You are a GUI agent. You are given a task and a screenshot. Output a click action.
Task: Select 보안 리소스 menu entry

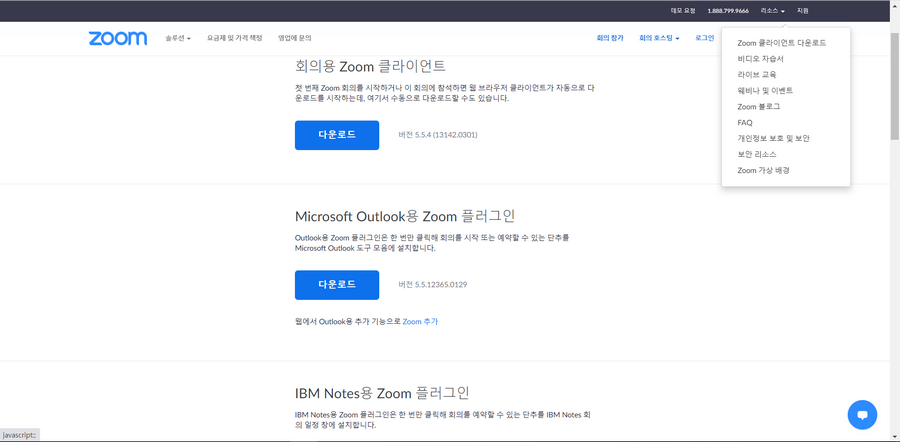(757, 154)
